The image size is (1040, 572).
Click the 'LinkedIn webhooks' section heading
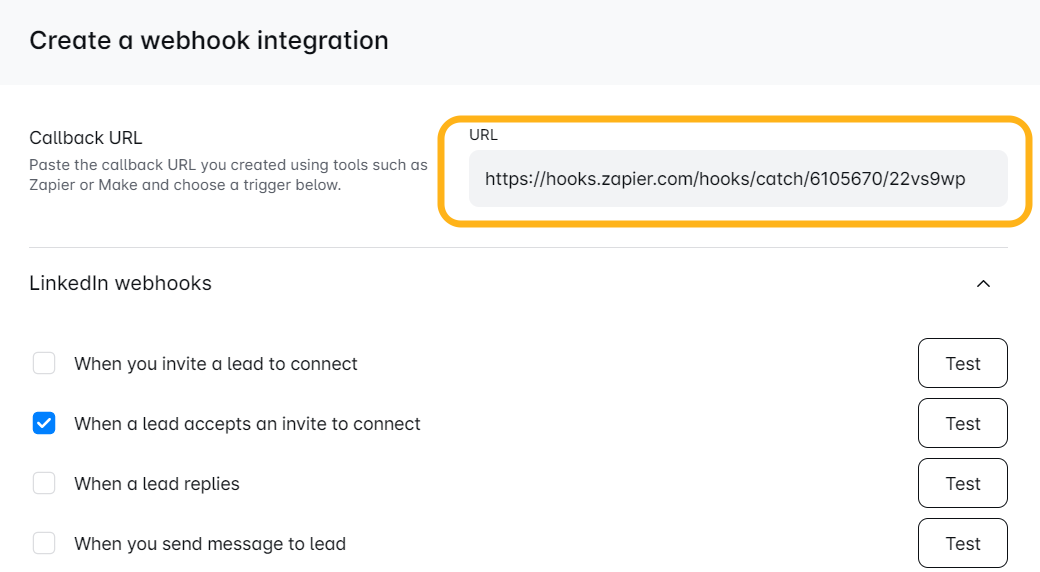[x=120, y=283]
